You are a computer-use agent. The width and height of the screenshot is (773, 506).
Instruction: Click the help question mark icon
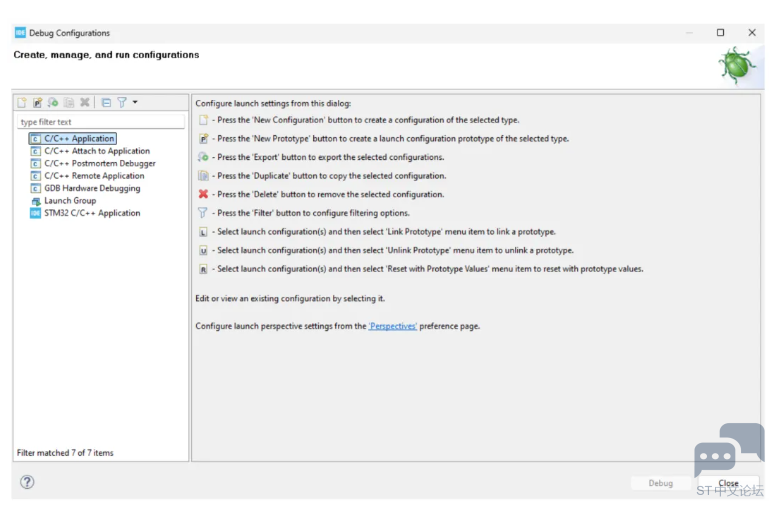[x=27, y=482]
